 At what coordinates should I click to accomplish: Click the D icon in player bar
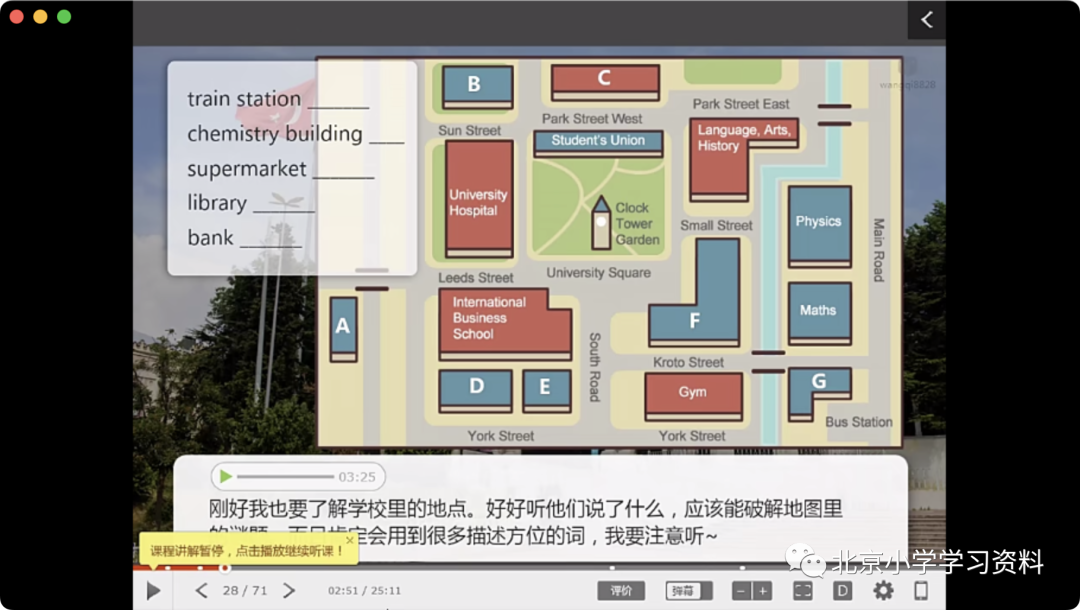(x=842, y=590)
